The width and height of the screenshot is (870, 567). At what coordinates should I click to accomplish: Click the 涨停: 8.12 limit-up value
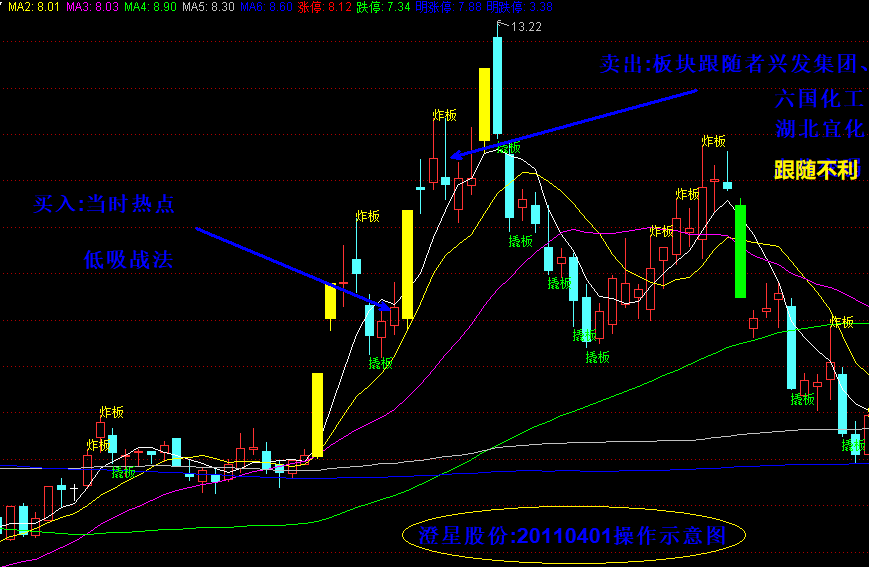(x=324, y=7)
